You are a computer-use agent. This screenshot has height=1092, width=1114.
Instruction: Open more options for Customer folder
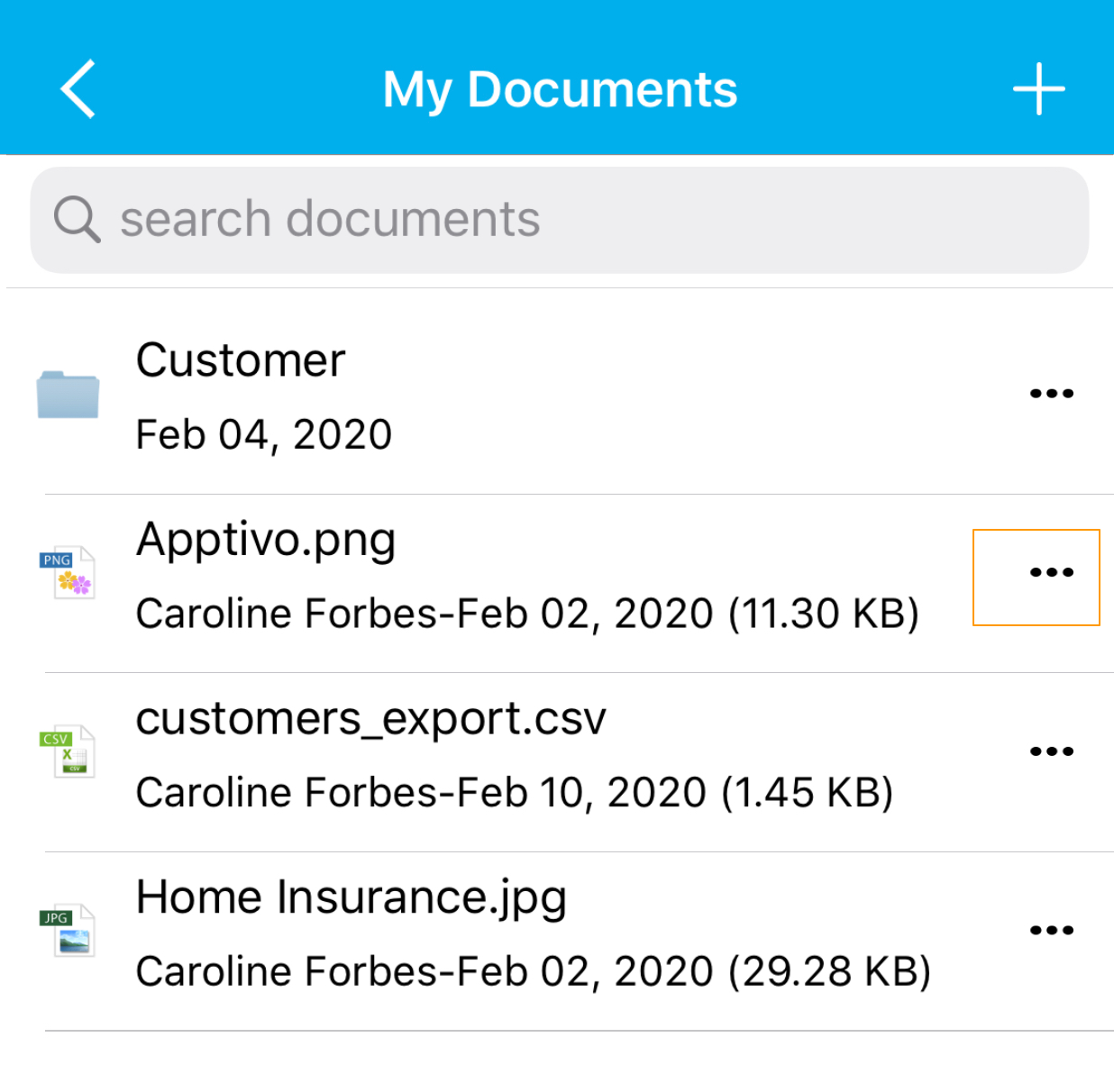1051,394
